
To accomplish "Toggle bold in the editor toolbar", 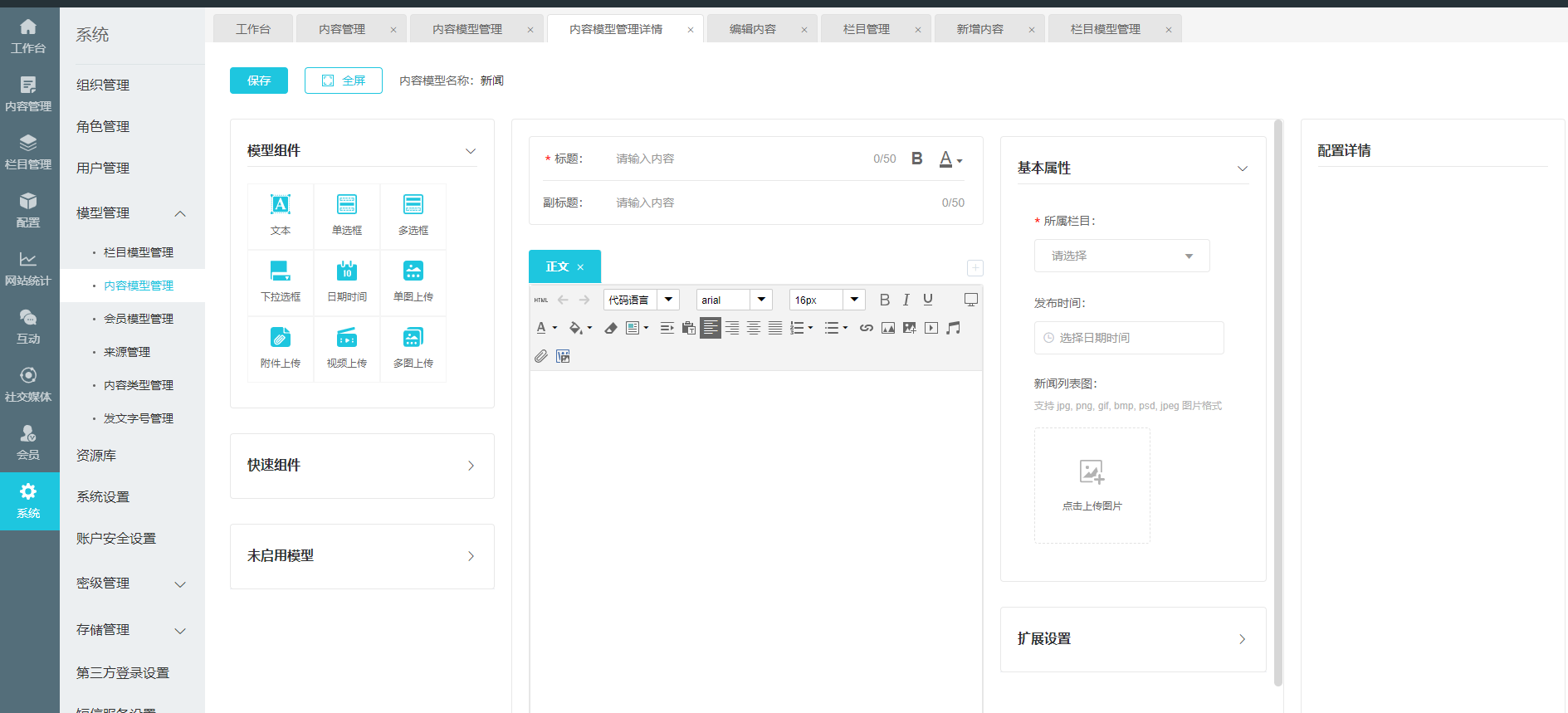I will pos(884,300).
